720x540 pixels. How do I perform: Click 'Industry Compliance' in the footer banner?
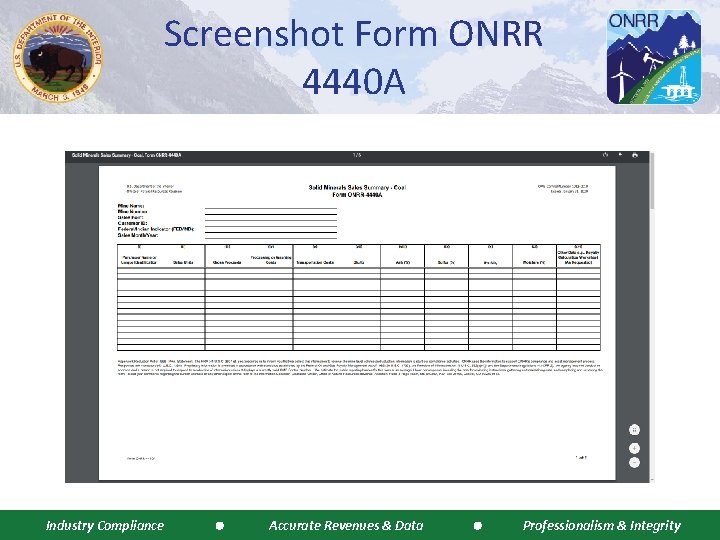pos(105,525)
